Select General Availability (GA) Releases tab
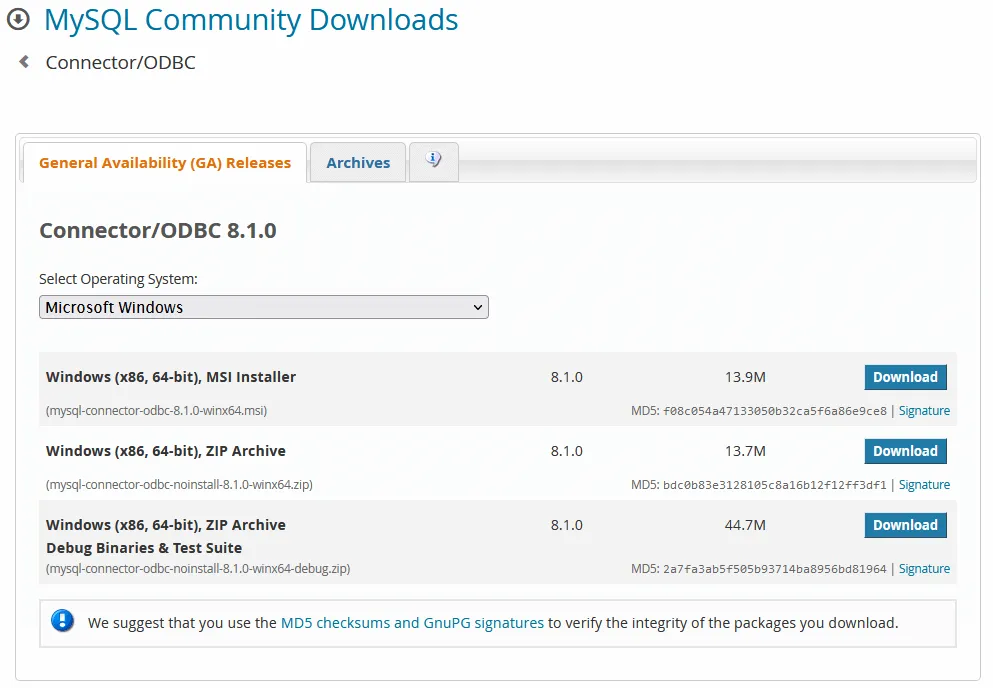The height and width of the screenshot is (688, 993). (165, 163)
